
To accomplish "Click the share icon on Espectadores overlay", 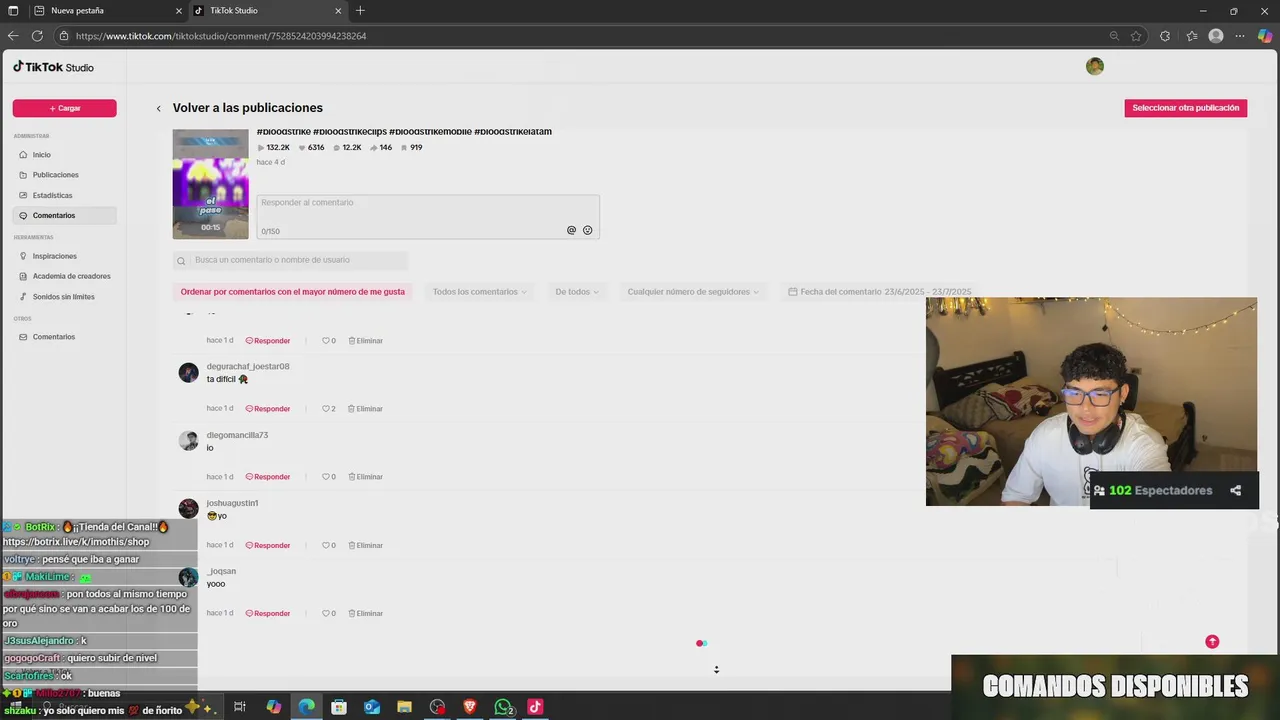I will coord(1236,490).
